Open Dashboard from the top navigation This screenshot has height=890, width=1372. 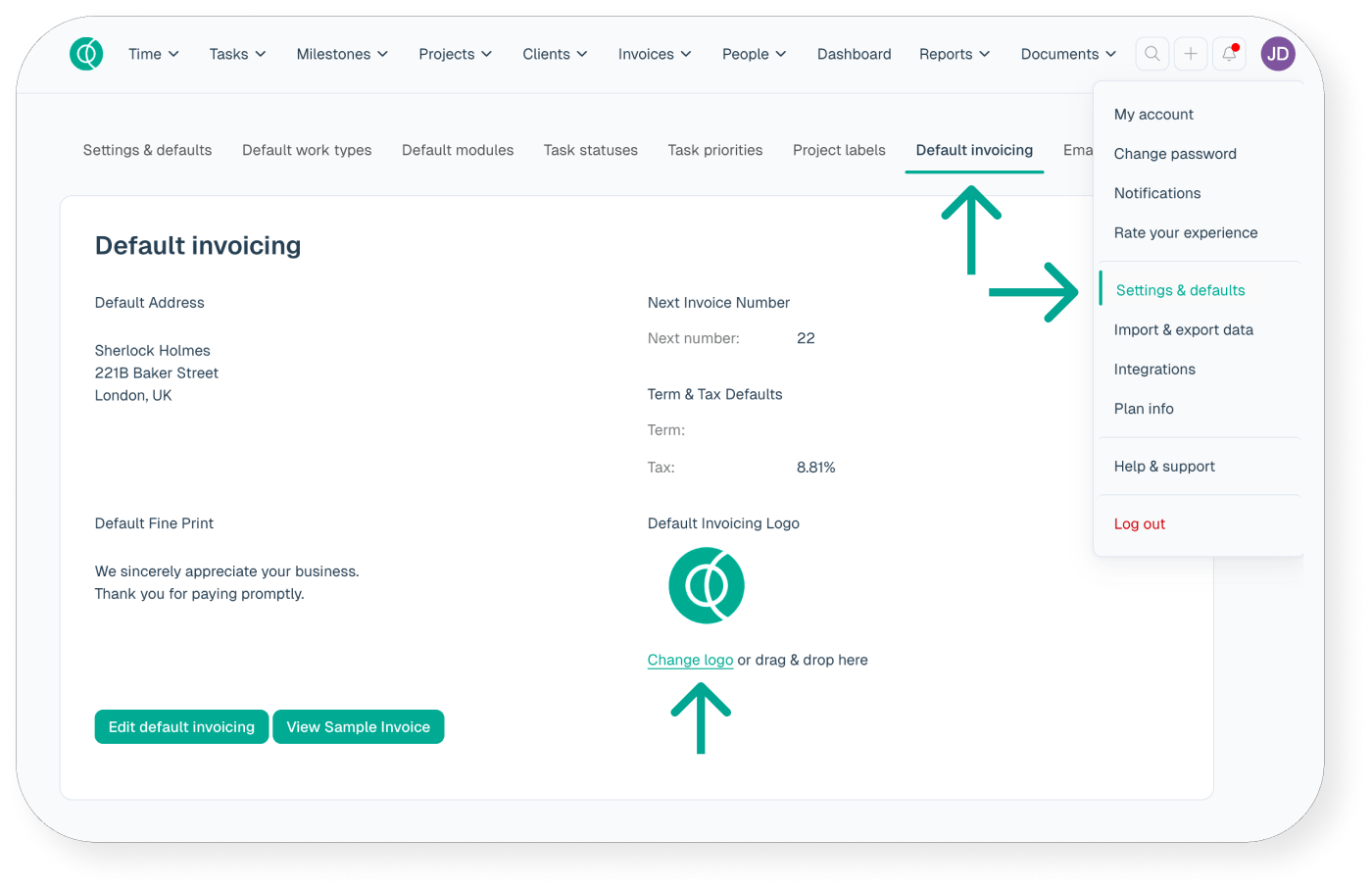(x=854, y=54)
